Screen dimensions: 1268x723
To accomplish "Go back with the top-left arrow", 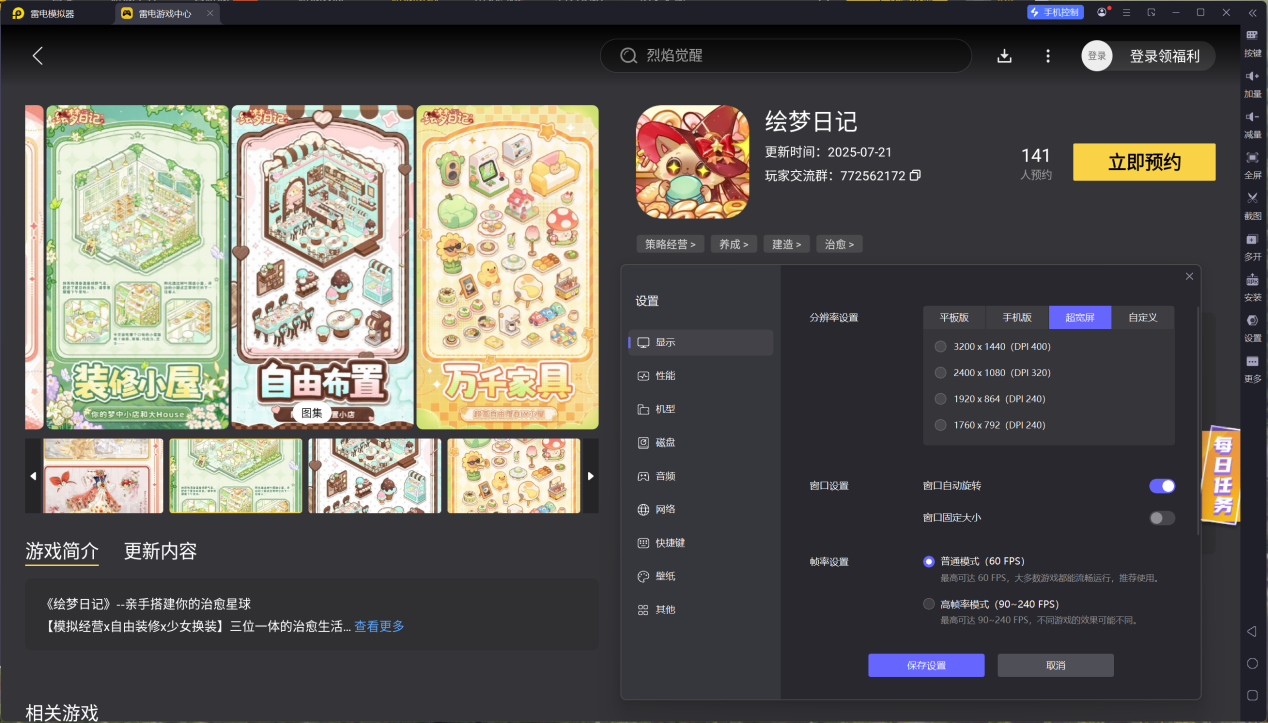I will [x=38, y=56].
